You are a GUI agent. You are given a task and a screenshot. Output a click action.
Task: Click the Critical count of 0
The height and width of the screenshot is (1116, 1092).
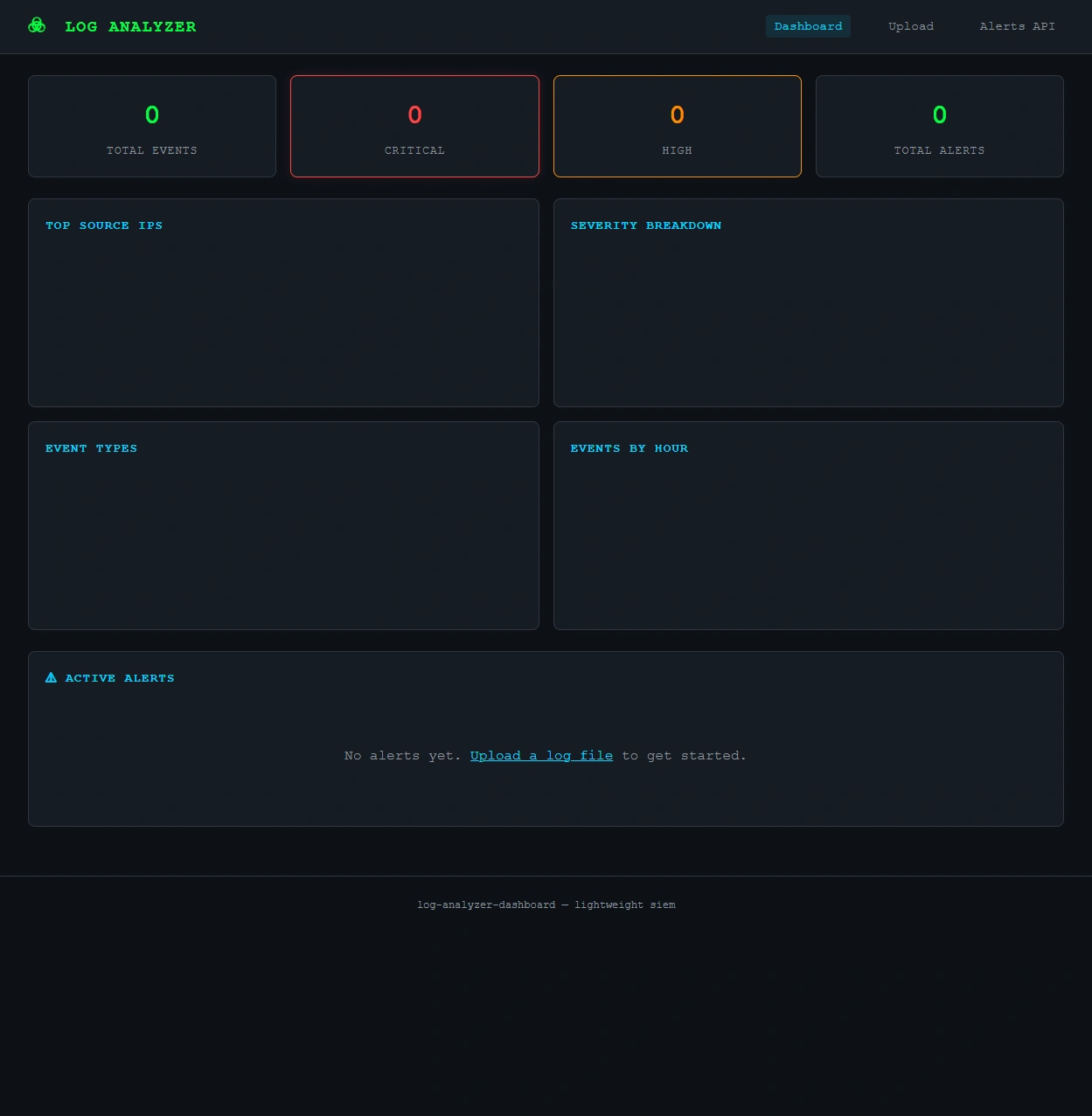tap(414, 114)
